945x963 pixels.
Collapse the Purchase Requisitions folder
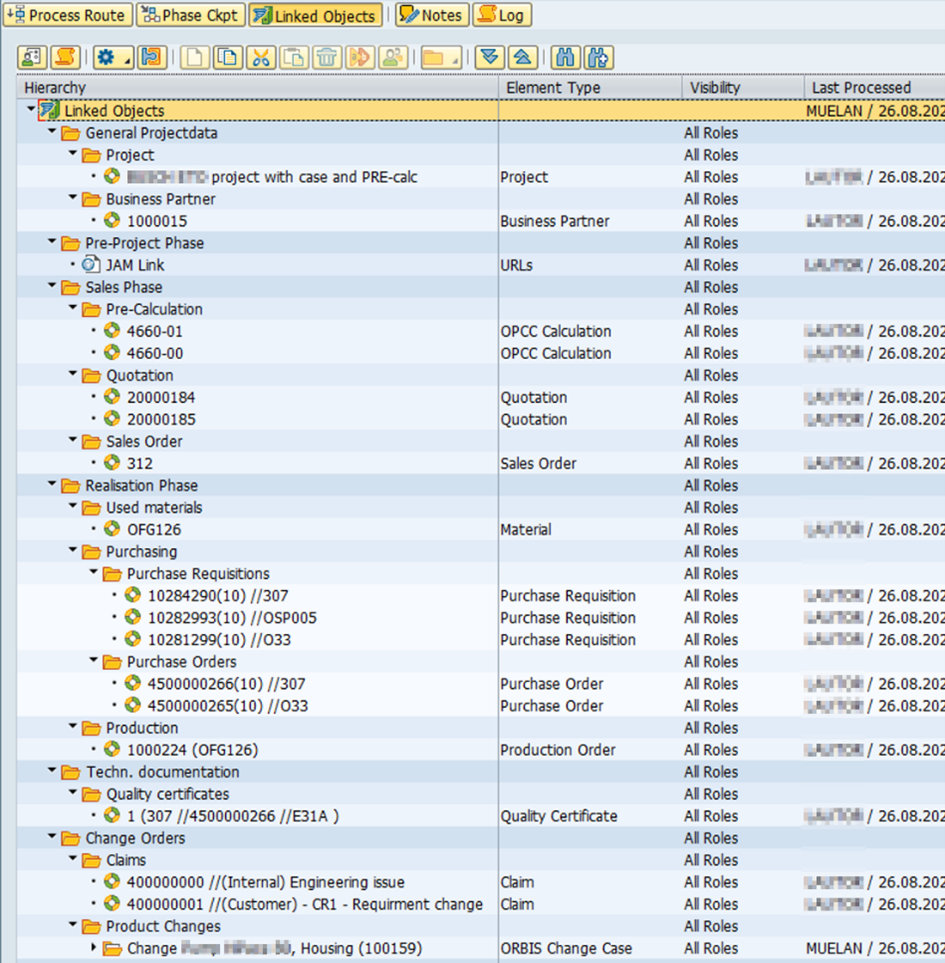pos(94,573)
